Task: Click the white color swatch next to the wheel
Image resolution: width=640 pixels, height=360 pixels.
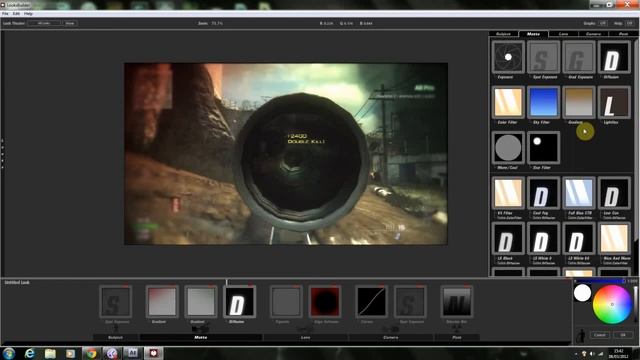Action: (582, 293)
